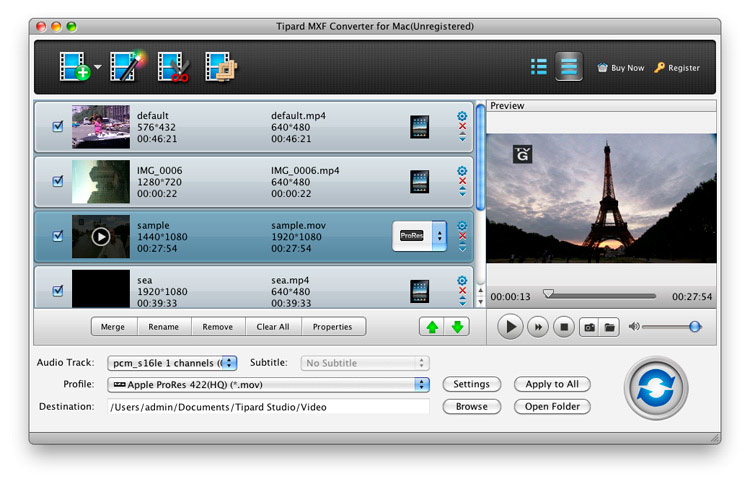Image resolution: width=750 pixels, height=484 pixels.
Task: Open the Crop video tool
Action: click(221, 66)
